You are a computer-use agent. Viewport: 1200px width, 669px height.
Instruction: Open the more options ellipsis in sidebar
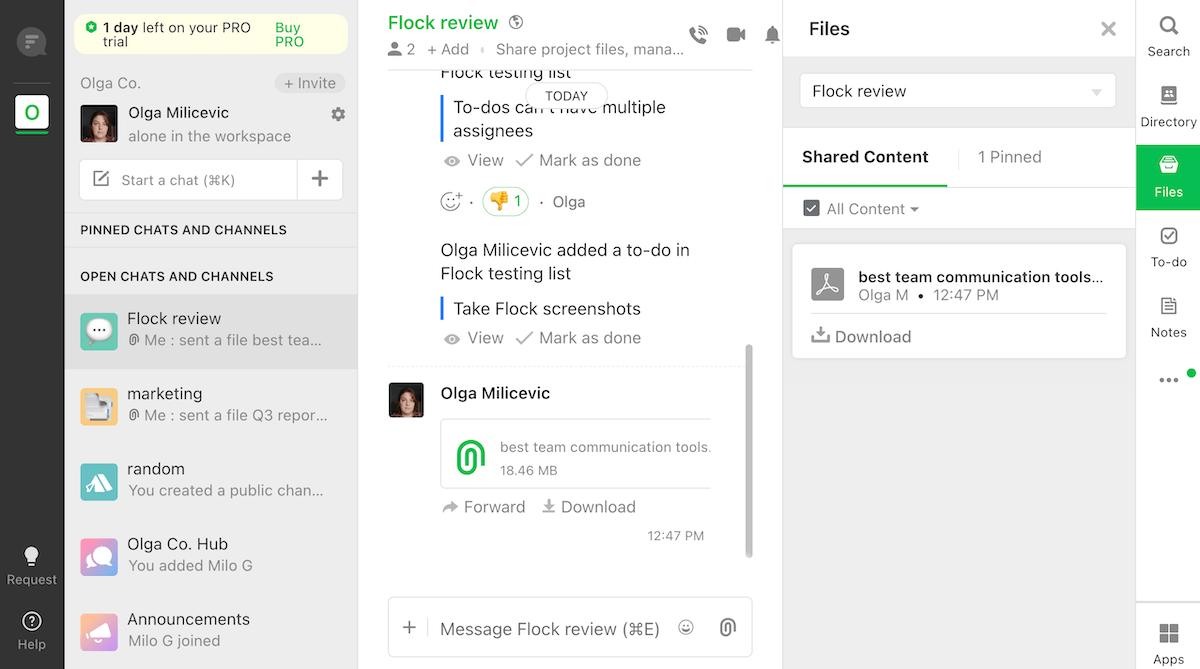tap(1168, 380)
